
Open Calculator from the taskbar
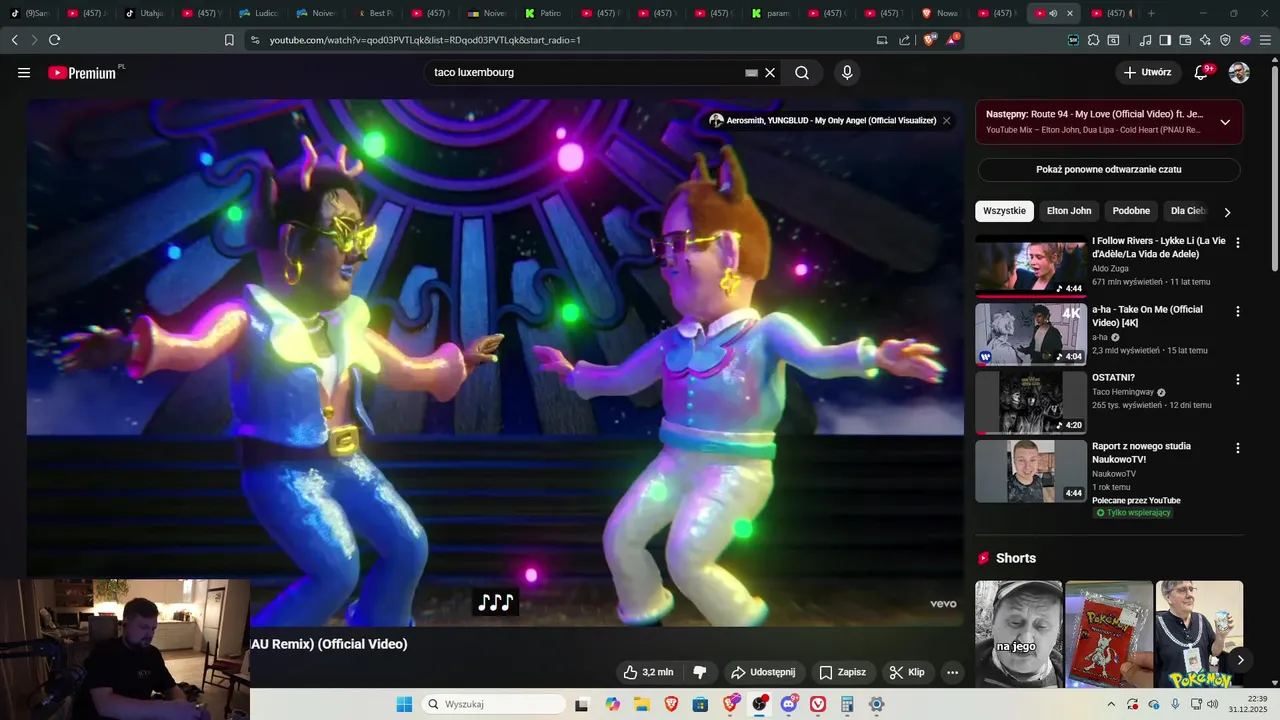click(847, 704)
